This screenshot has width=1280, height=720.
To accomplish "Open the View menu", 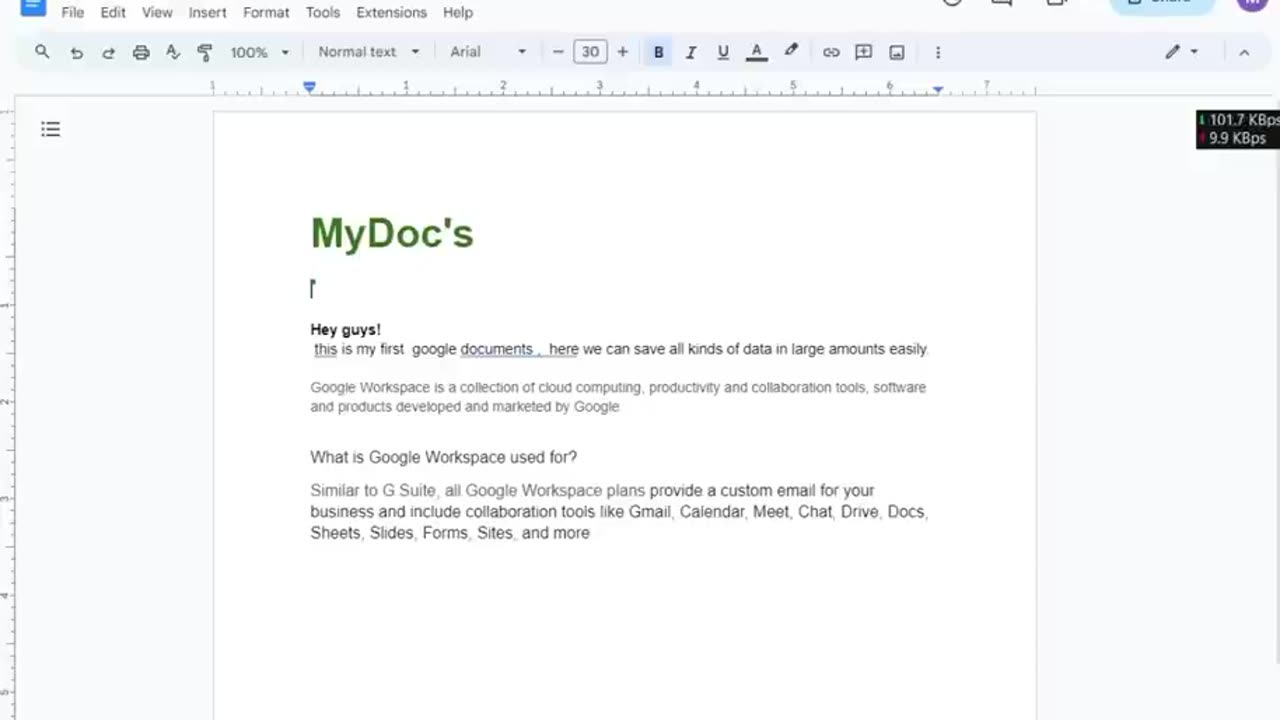I will [157, 13].
